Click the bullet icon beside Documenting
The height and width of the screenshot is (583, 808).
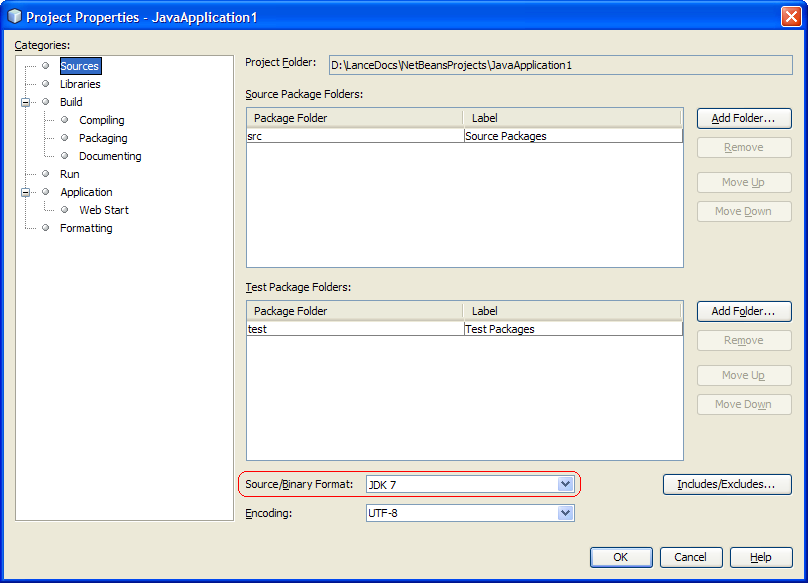[64, 156]
